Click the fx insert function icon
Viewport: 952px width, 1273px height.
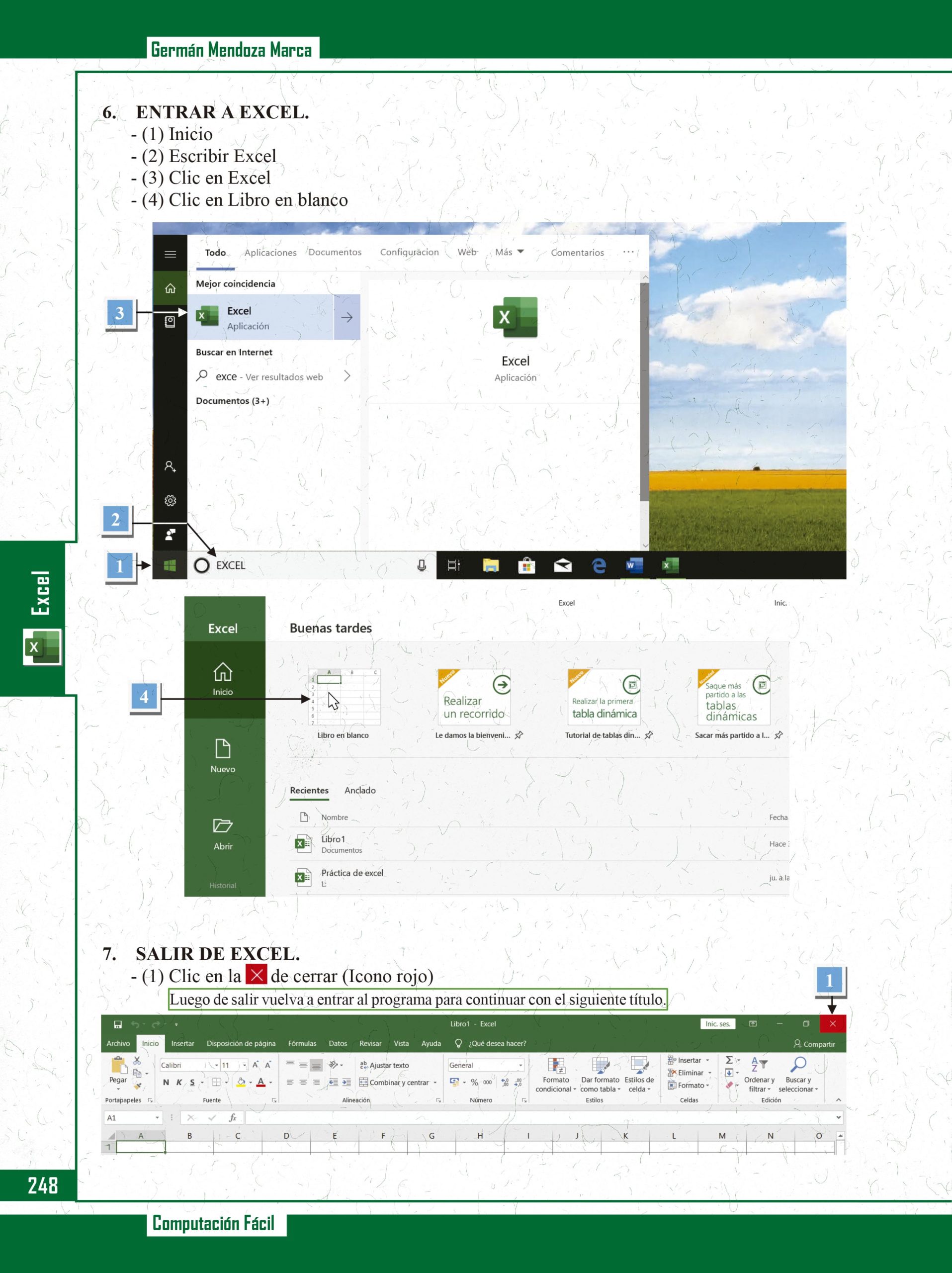pyautogui.click(x=232, y=1118)
